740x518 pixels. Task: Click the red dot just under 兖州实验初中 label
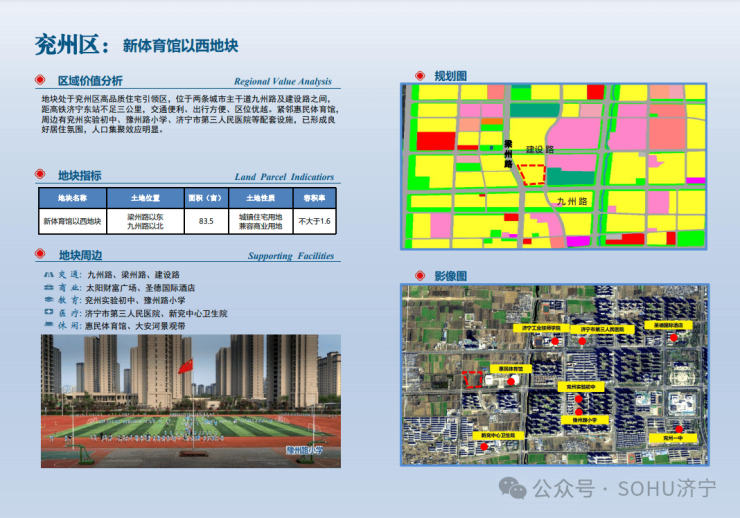click(x=579, y=399)
